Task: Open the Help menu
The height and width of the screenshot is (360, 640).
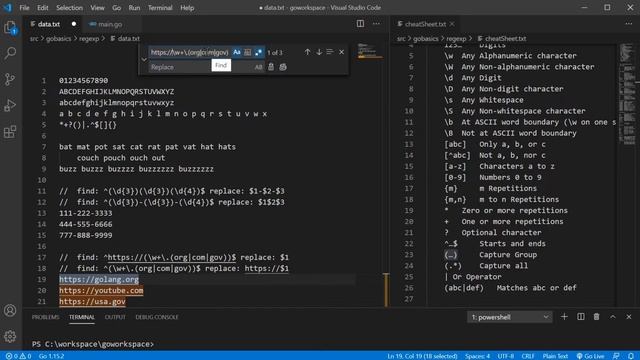Action: [187, 8]
